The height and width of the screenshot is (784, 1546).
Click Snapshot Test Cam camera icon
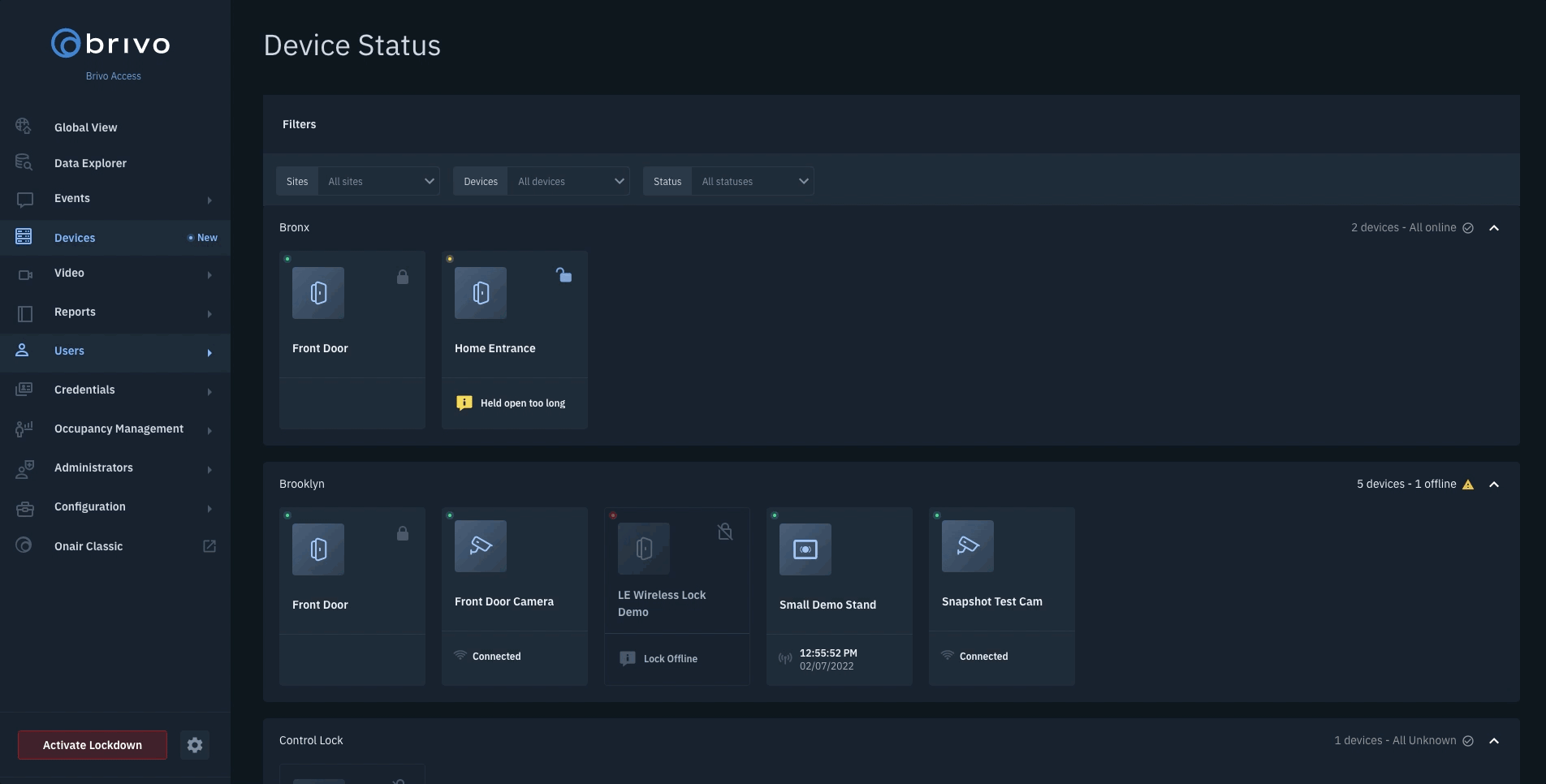pos(968,546)
